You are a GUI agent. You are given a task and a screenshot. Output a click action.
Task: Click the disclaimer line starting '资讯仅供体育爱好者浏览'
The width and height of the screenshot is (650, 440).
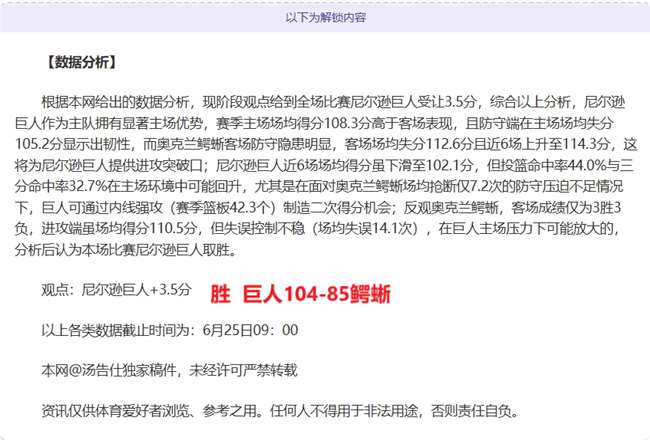(x=280, y=411)
